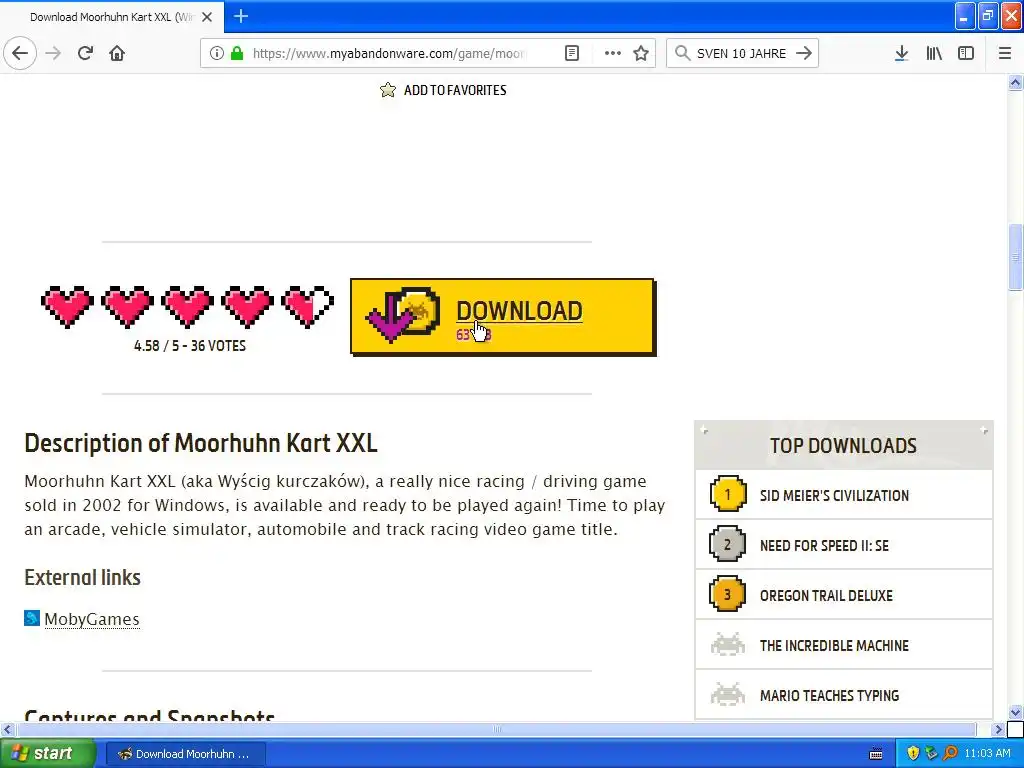The width and height of the screenshot is (1024, 768).
Task: Click the External links heading
Action: [x=82, y=577]
